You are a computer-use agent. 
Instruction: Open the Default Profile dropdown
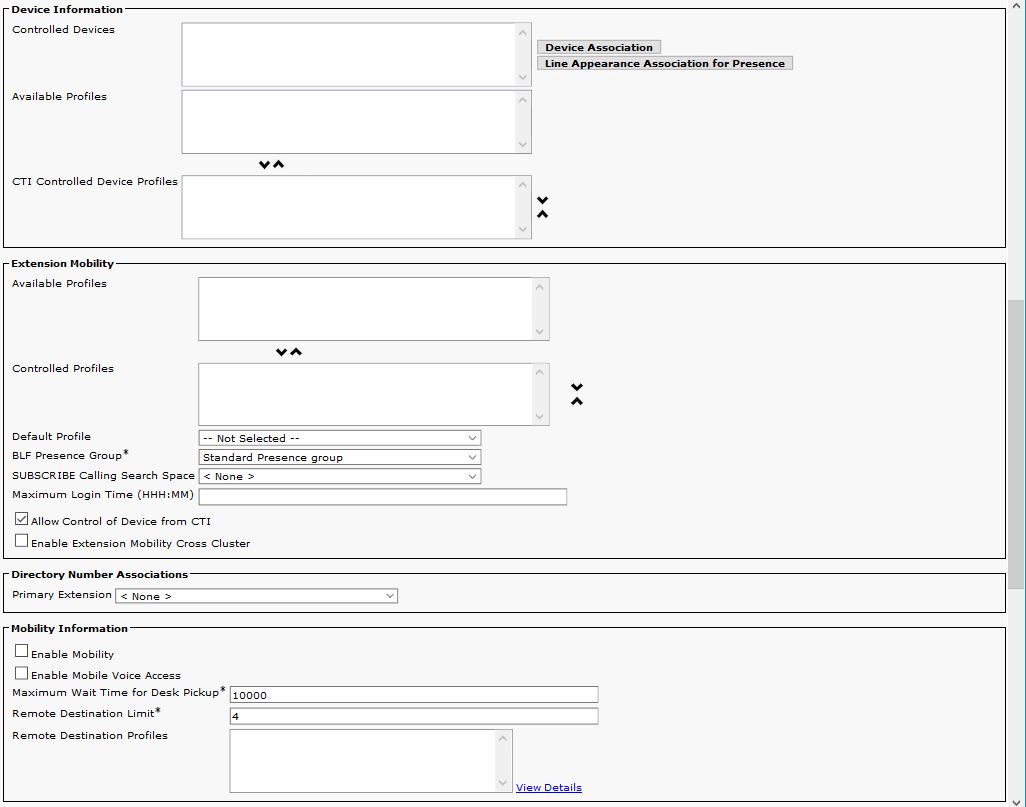[x=340, y=438]
